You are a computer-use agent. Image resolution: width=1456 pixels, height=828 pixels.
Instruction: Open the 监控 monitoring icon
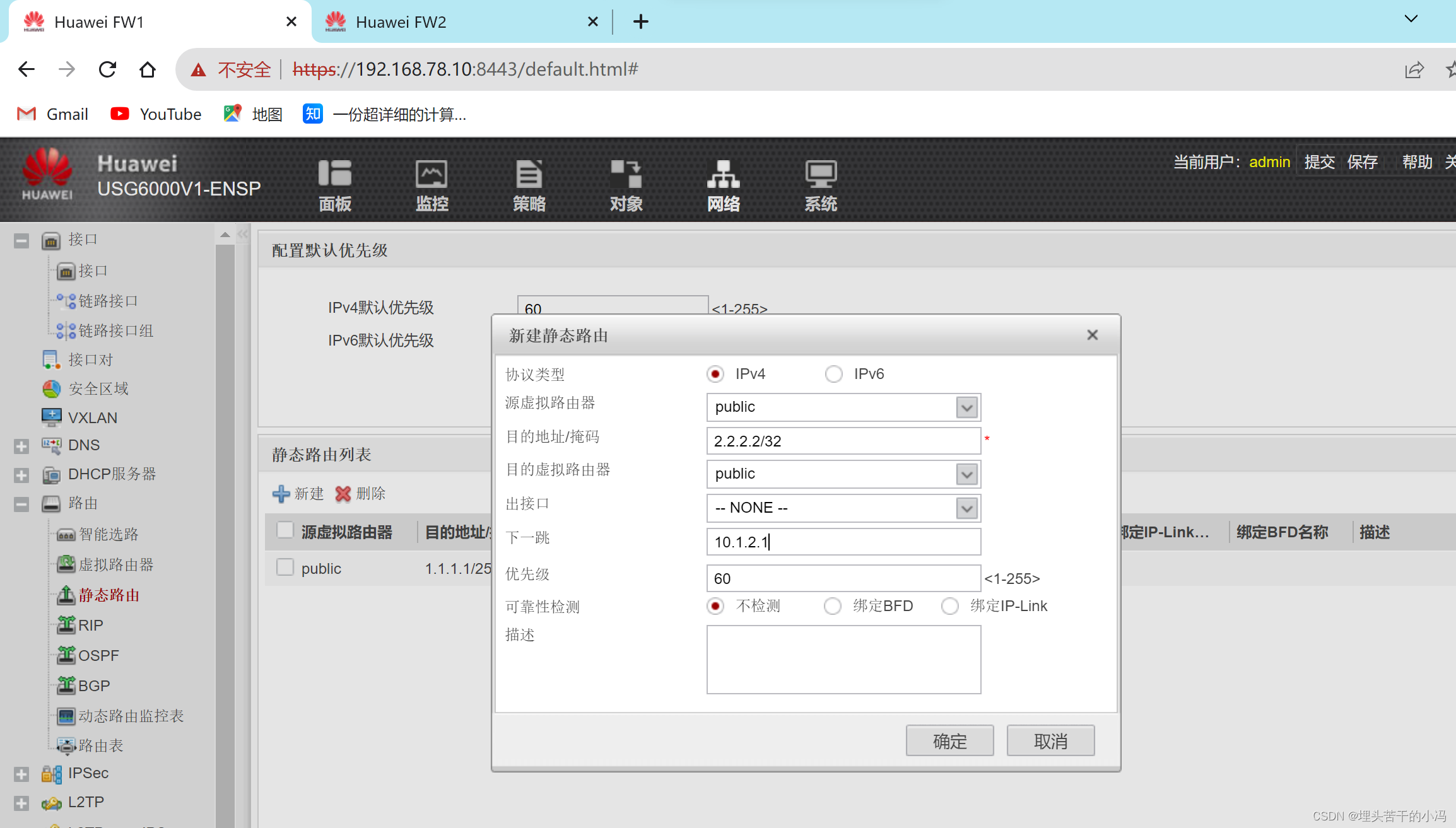pos(432,175)
